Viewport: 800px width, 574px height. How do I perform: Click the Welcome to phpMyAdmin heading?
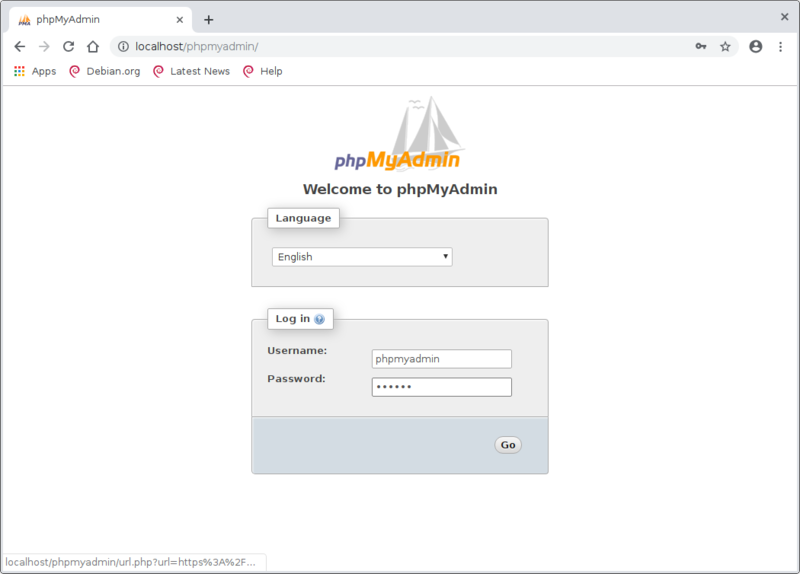(x=400, y=189)
